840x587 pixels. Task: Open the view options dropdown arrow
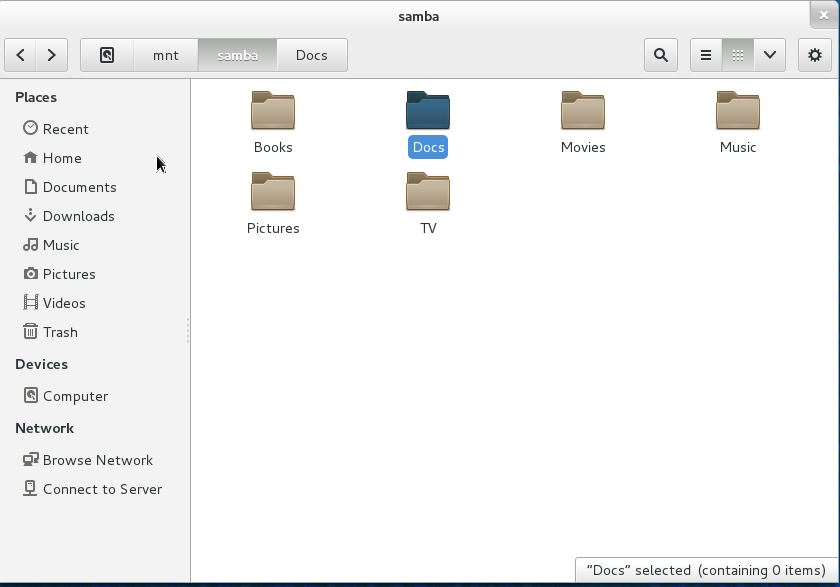[x=769, y=55]
